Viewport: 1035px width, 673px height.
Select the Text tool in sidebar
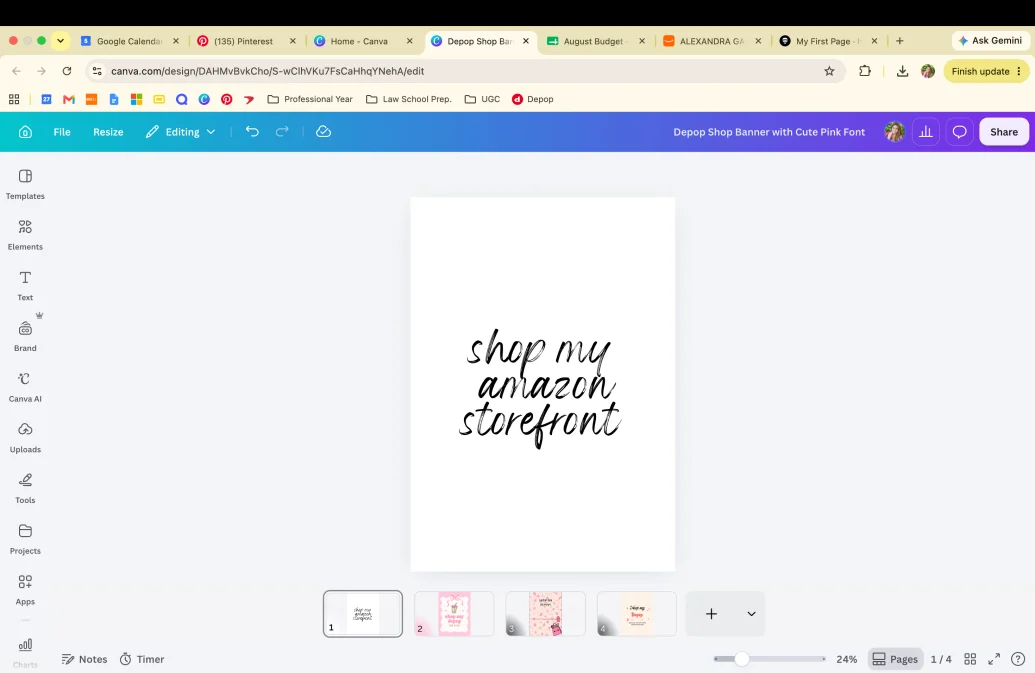coord(25,286)
